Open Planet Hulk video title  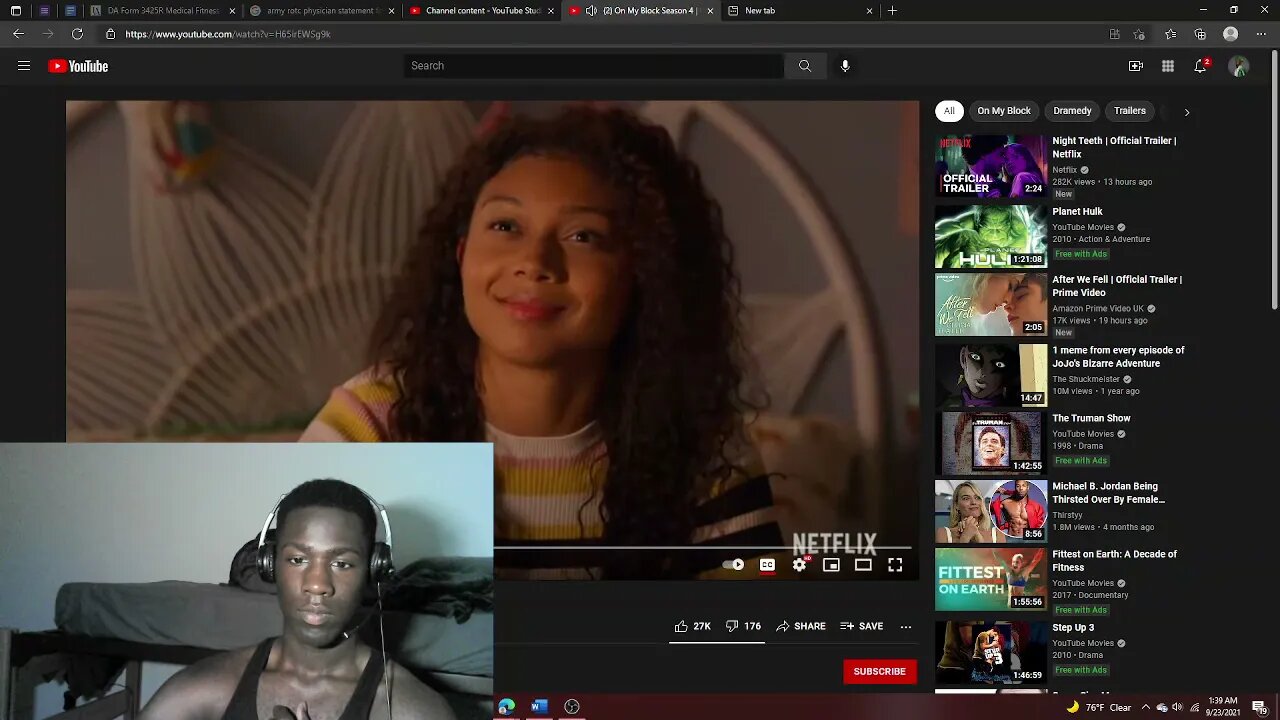pyautogui.click(x=1077, y=212)
